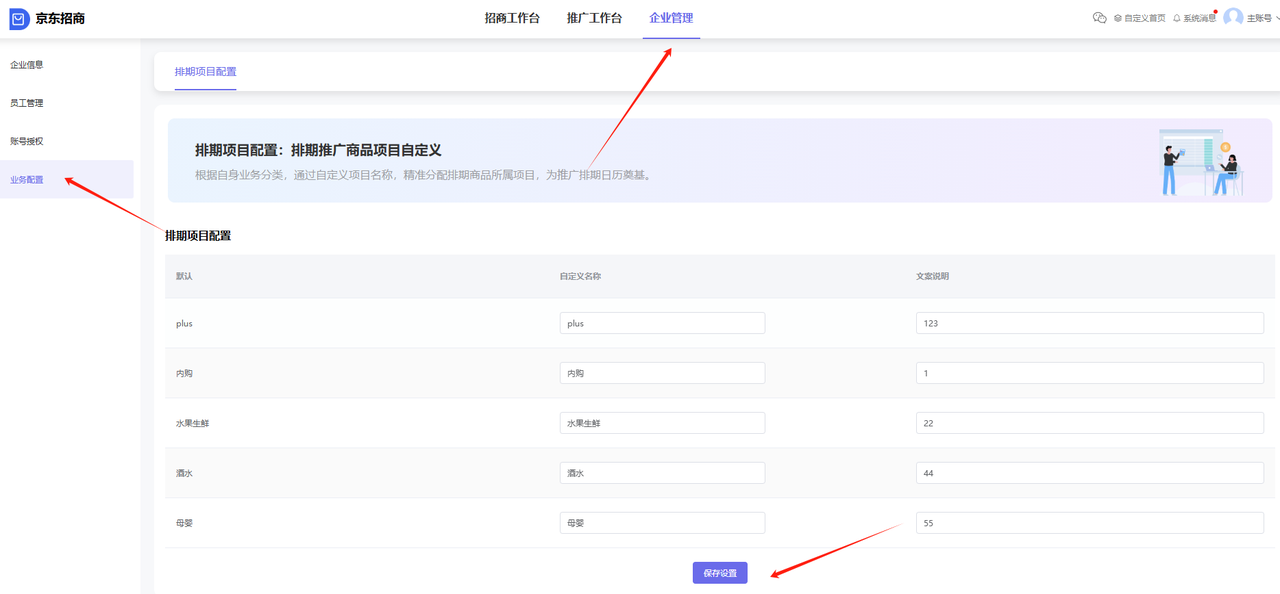
Task: Click the 系统消息 bell icon
Action: click(1177, 18)
